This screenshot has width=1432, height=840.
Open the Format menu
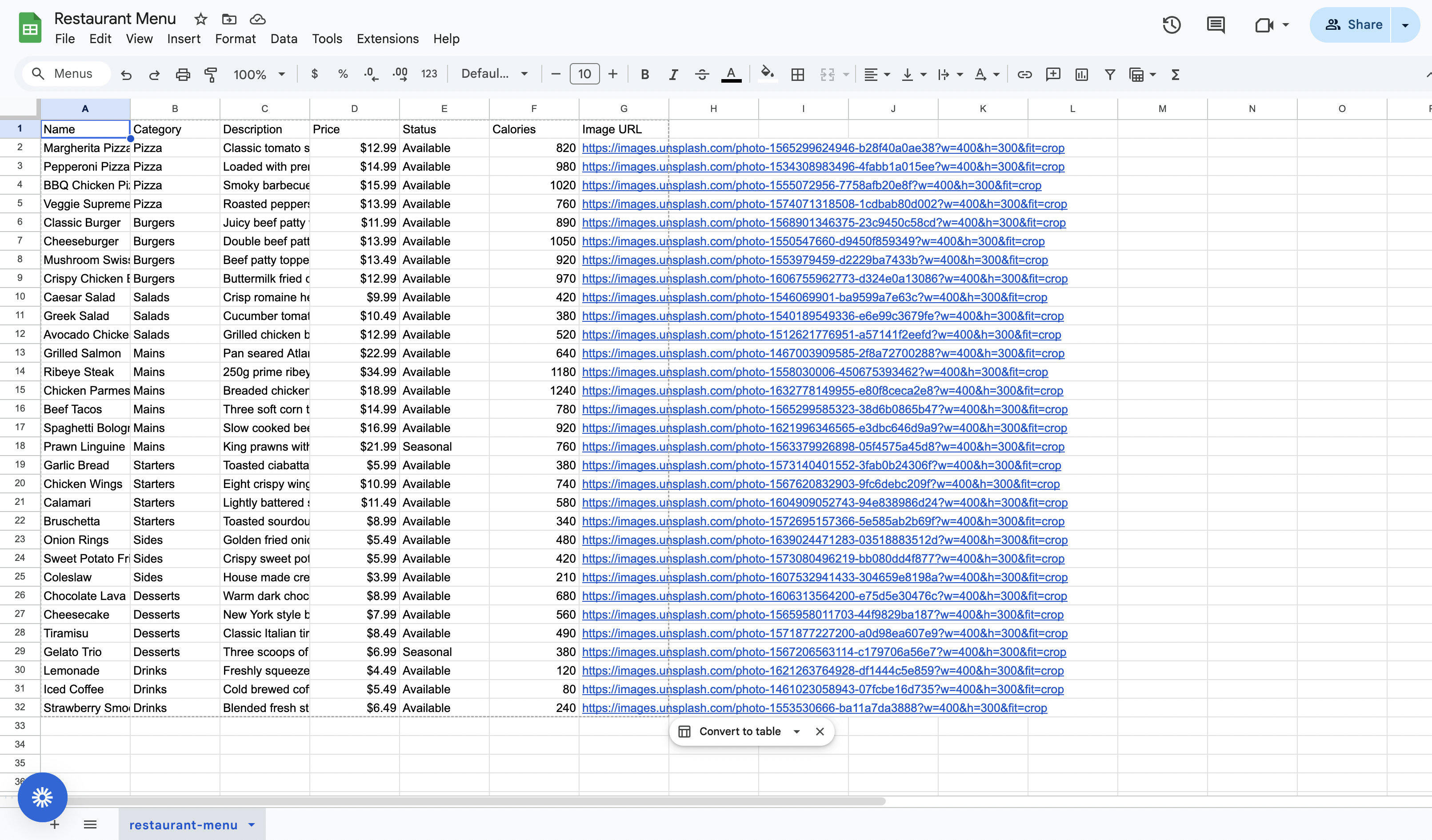coord(235,39)
